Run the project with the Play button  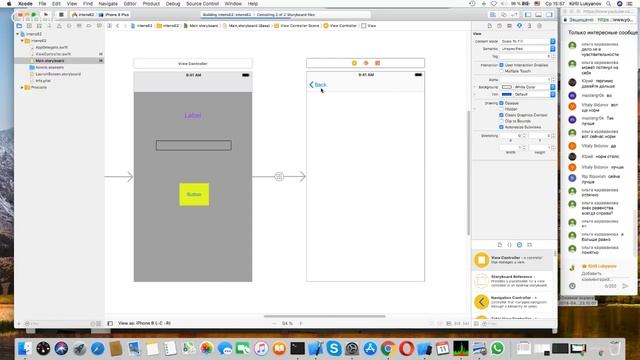[x=46, y=14]
